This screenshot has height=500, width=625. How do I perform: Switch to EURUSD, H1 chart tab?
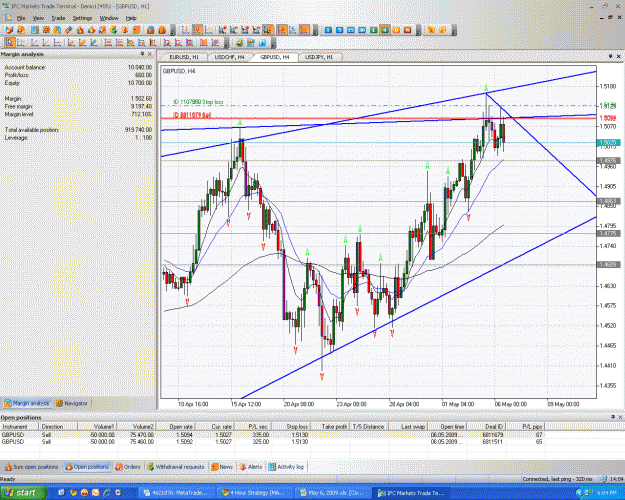[184, 57]
